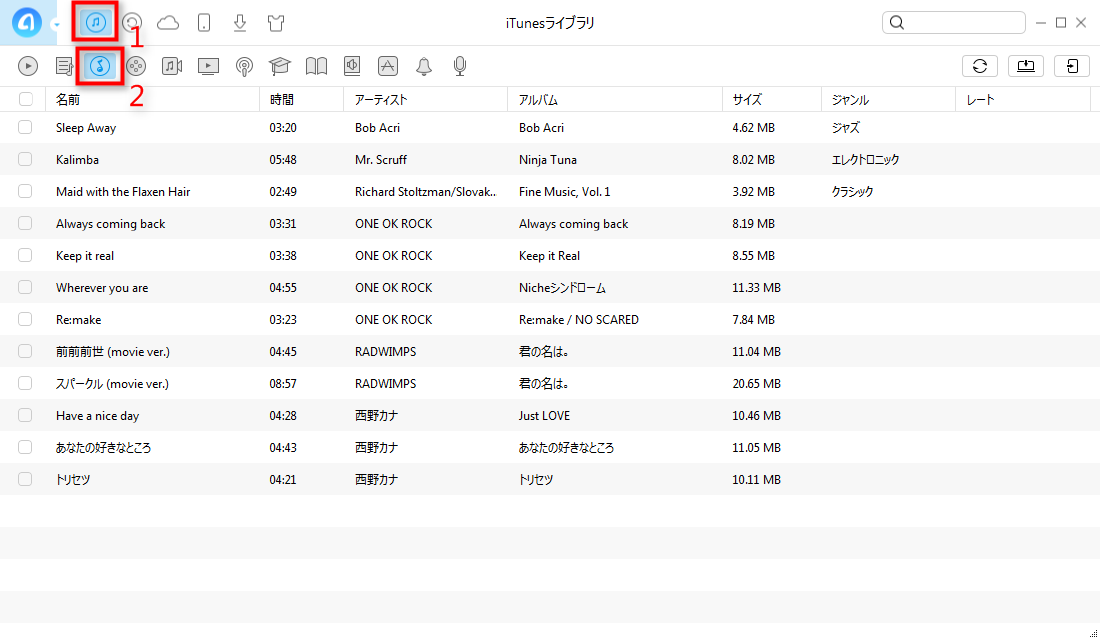Viewport: 1100px width, 640px height.
Task: Click the album Re:make / NO SCARED
Action: tap(579, 320)
